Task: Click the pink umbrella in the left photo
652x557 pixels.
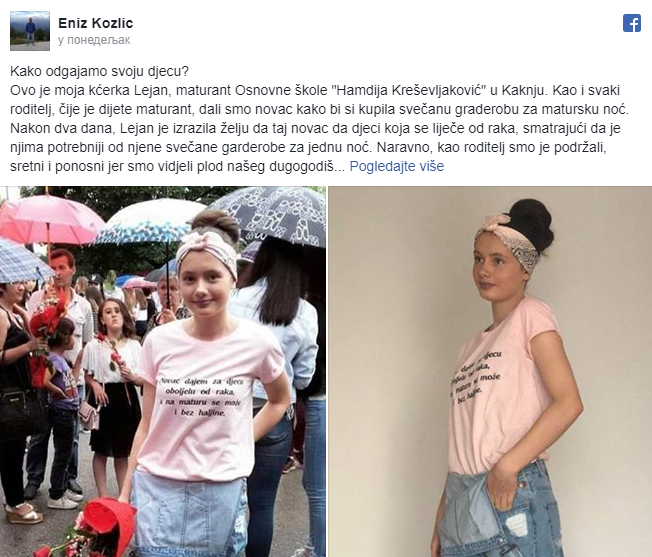Action: [49, 219]
